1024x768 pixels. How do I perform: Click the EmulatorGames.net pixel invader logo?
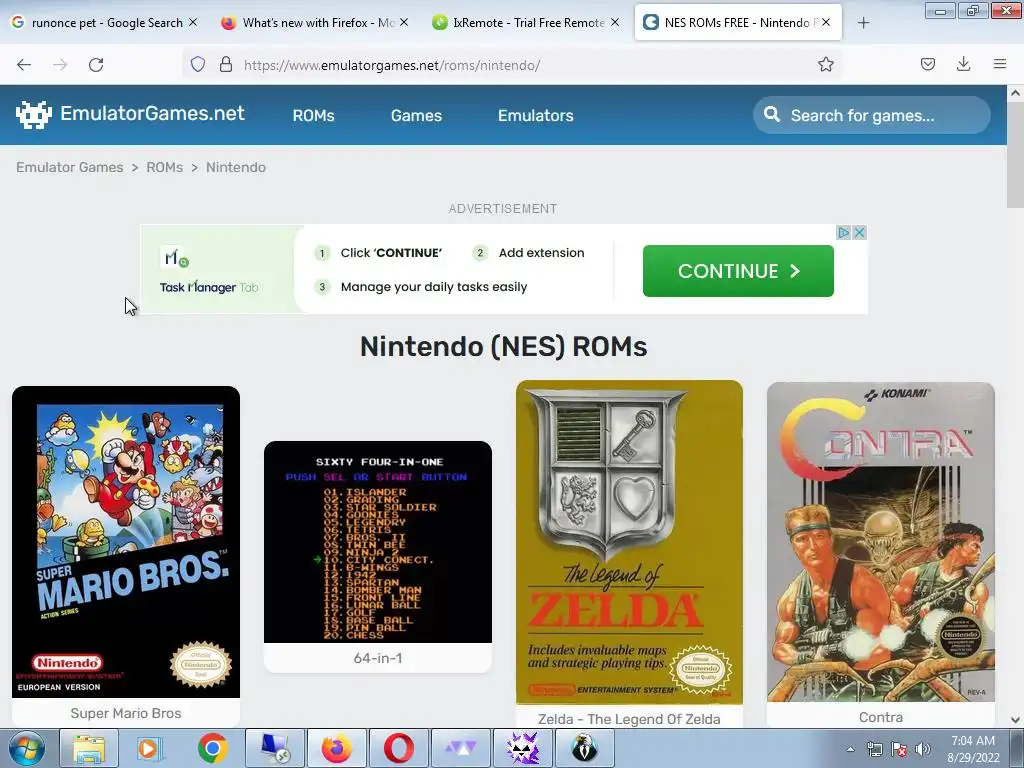coord(34,114)
